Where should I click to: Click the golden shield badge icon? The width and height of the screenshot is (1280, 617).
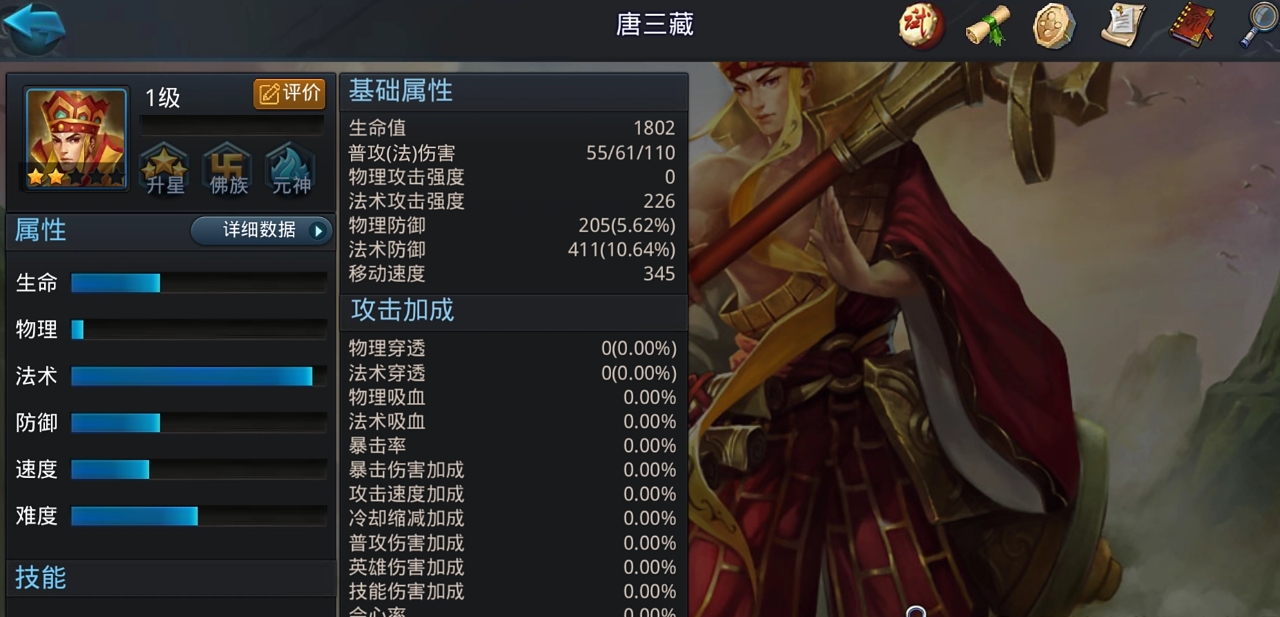(1054, 26)
